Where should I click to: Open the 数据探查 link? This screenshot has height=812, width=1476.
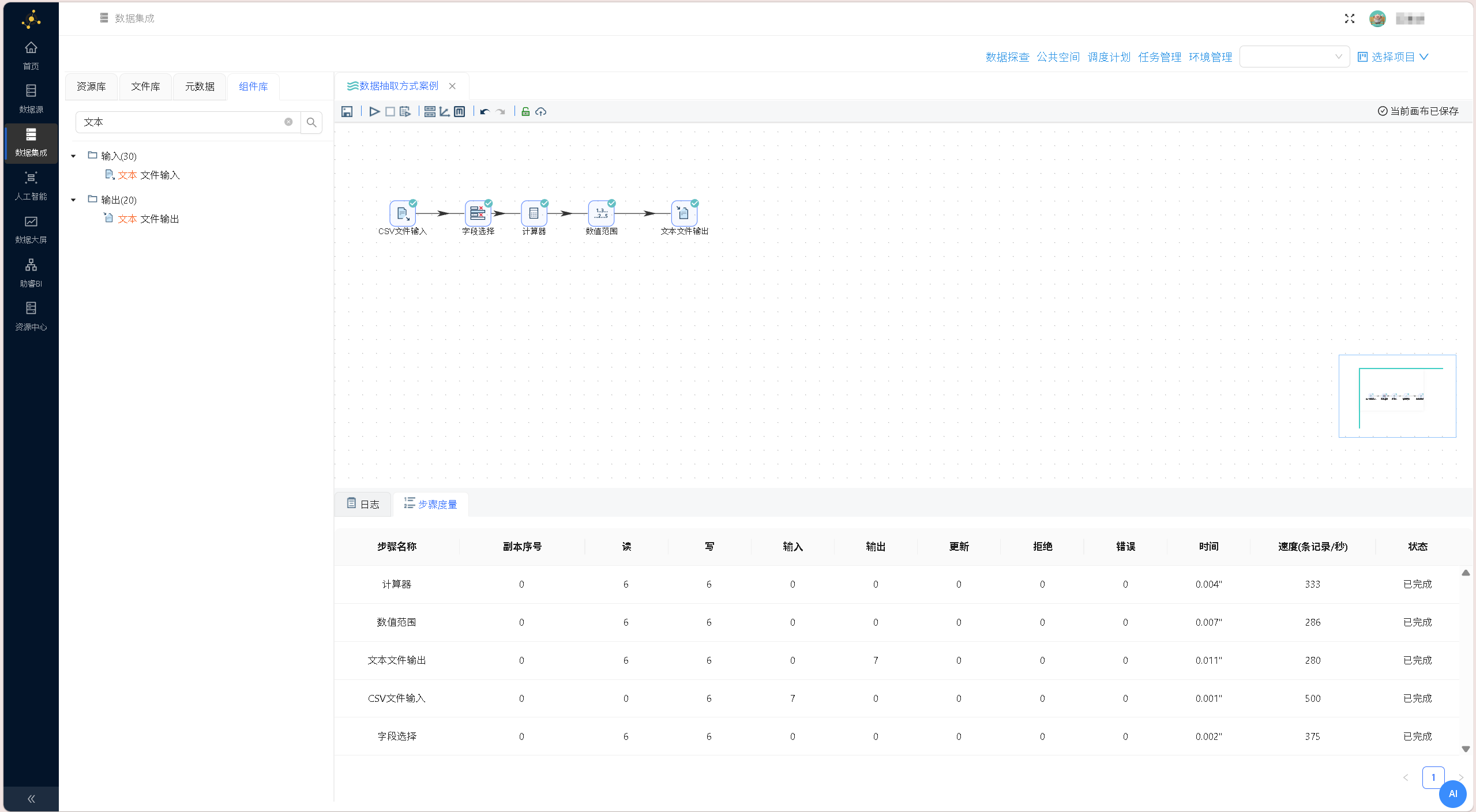(1007, 57)
